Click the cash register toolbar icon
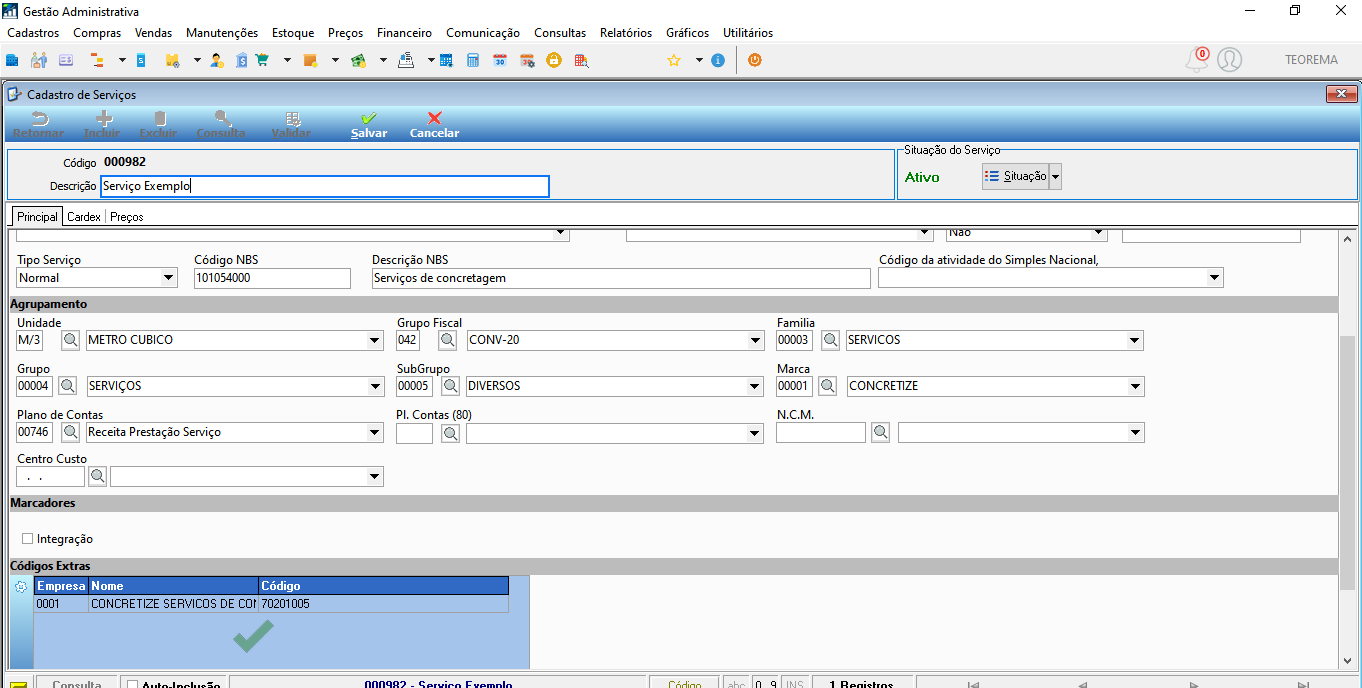The height and width of the screenshot is (688, 1362). [406, 60]
